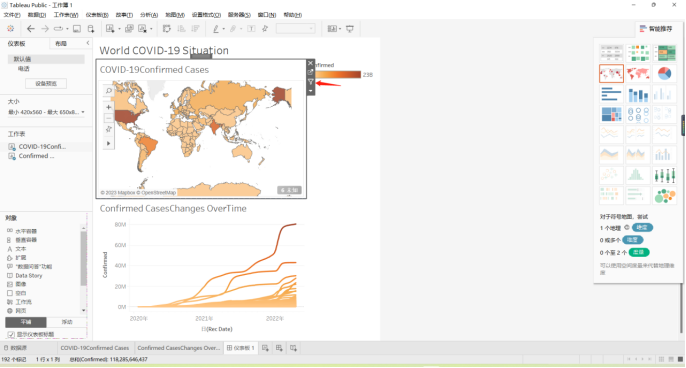Click the swap rows and columns icon

[x=167, y=29]
